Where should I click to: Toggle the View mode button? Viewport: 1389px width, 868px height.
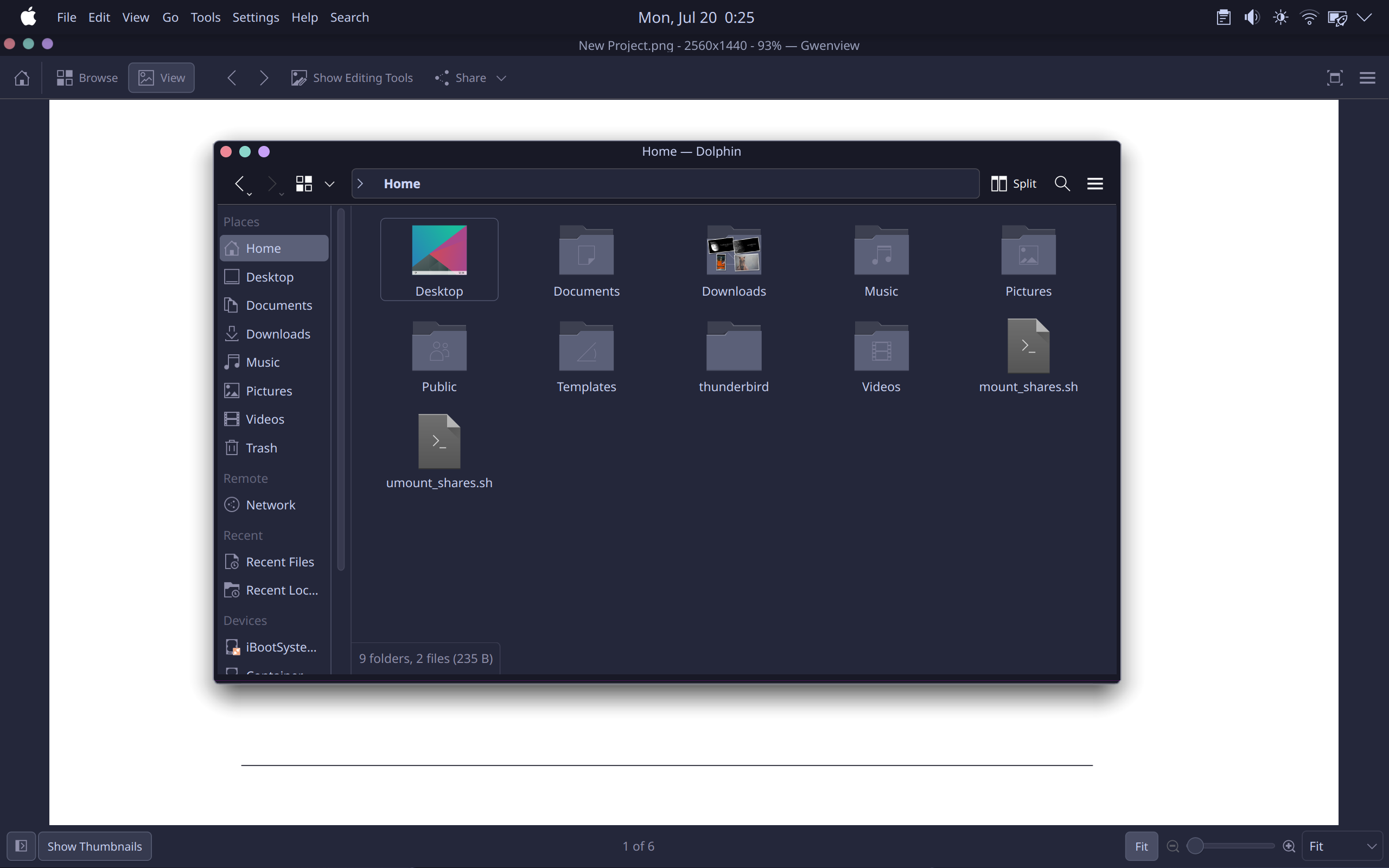[161, 78]
